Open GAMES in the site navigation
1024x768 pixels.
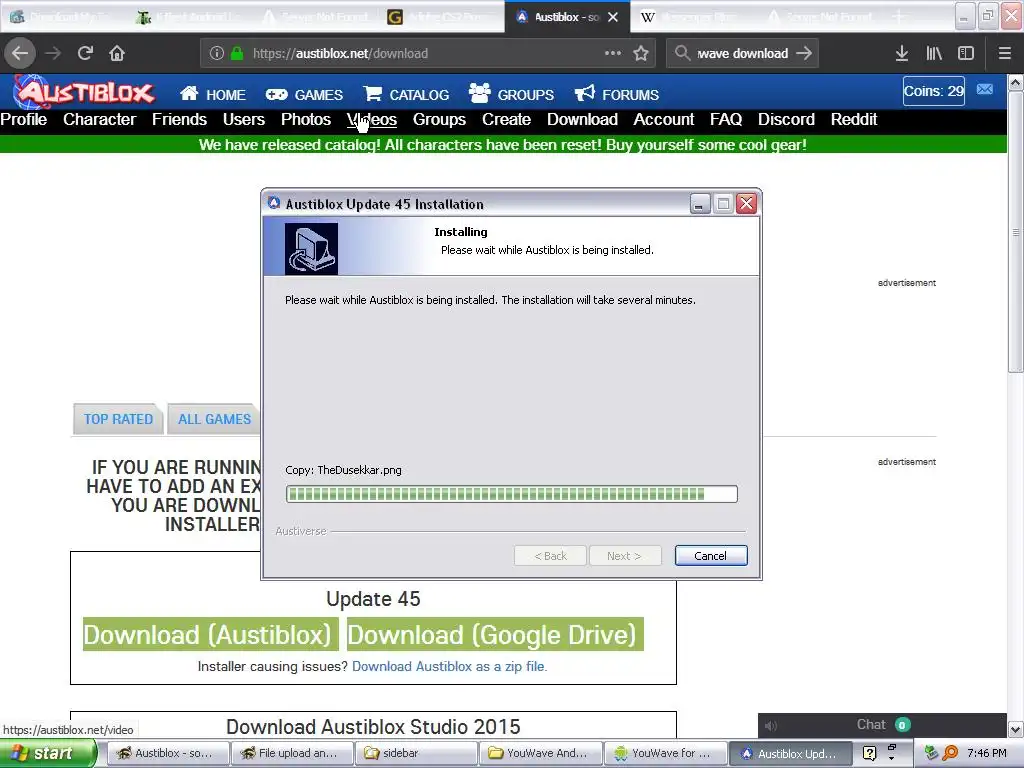pyautogui.click(x=304, y=95)
